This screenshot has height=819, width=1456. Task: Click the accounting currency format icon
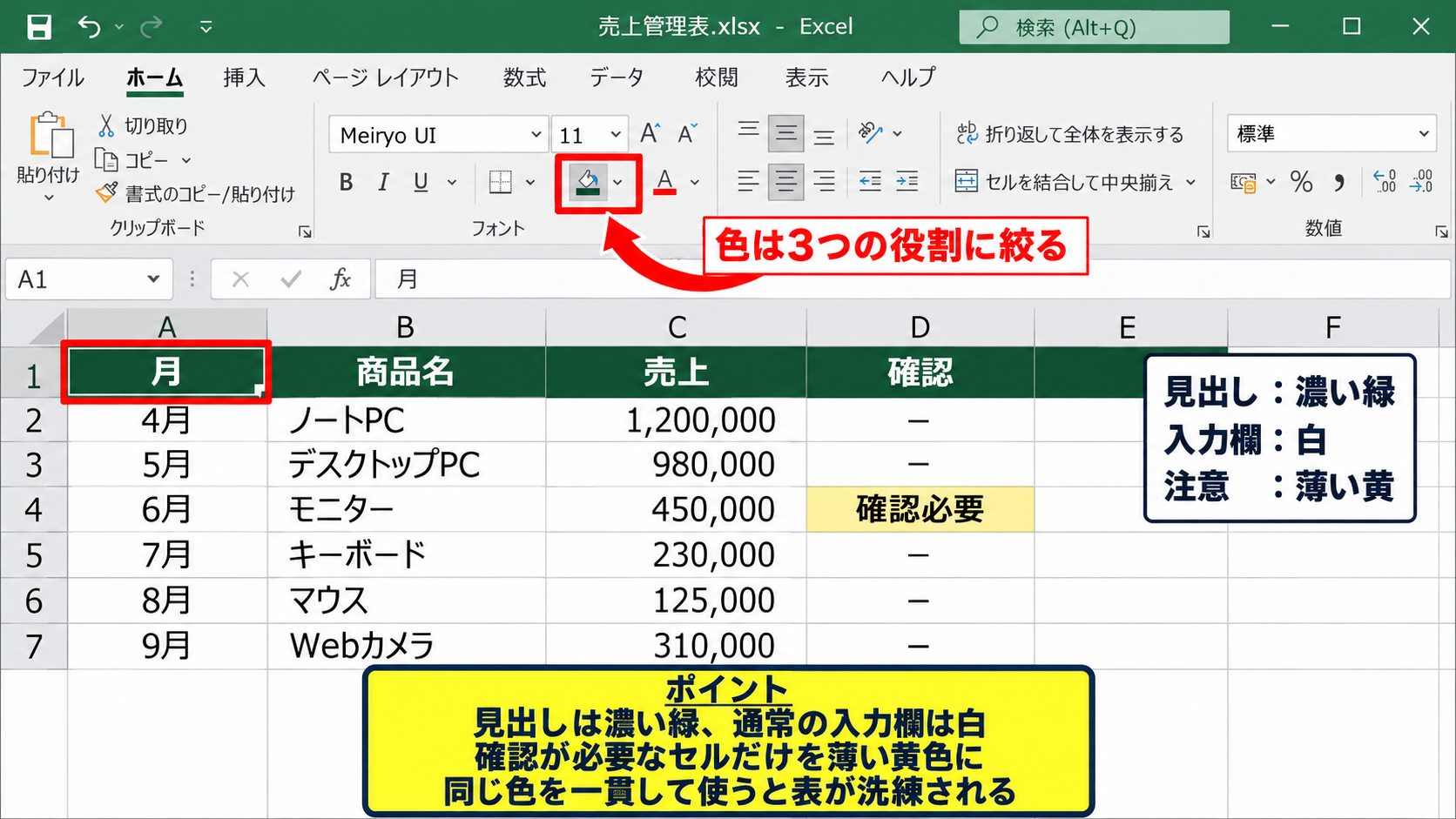click(1244, 182)
